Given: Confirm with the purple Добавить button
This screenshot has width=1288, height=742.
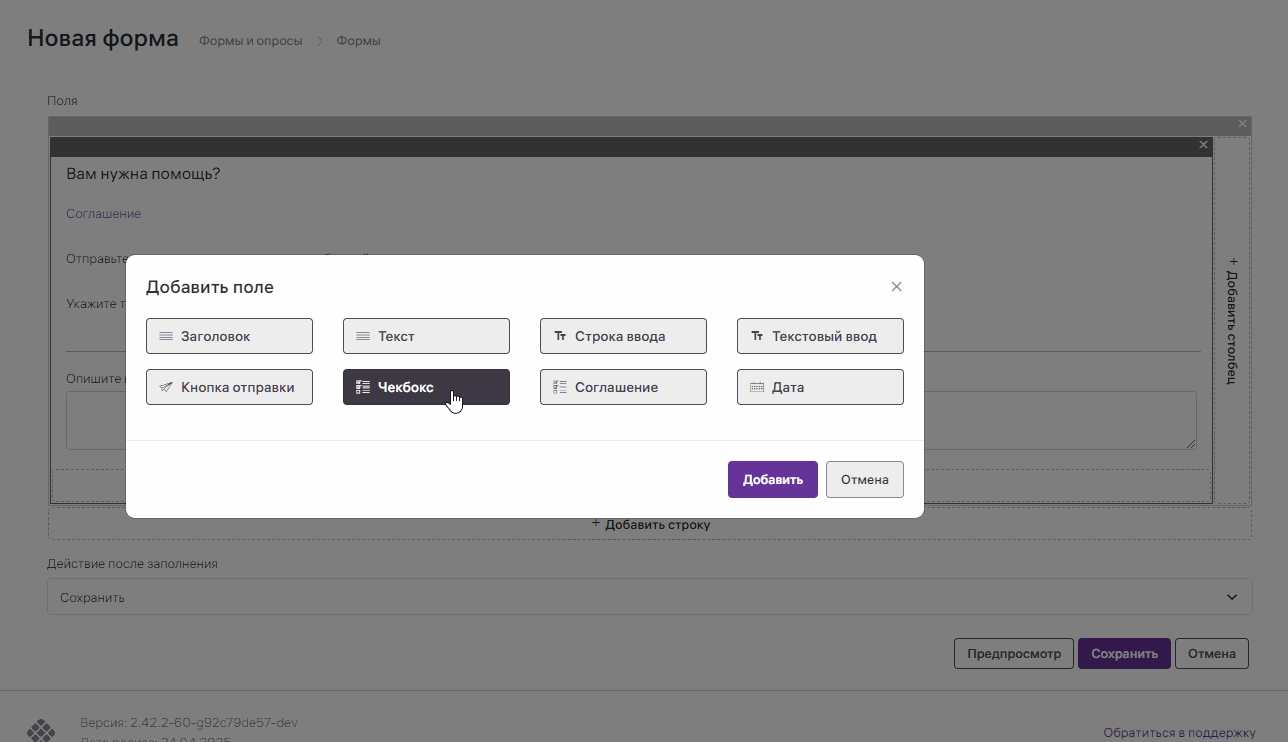Looking at the screenshot, I should [772, 480].
